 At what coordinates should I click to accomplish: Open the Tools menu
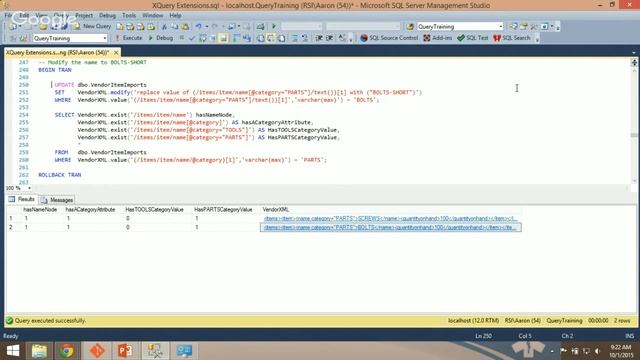tap(129, 15)
